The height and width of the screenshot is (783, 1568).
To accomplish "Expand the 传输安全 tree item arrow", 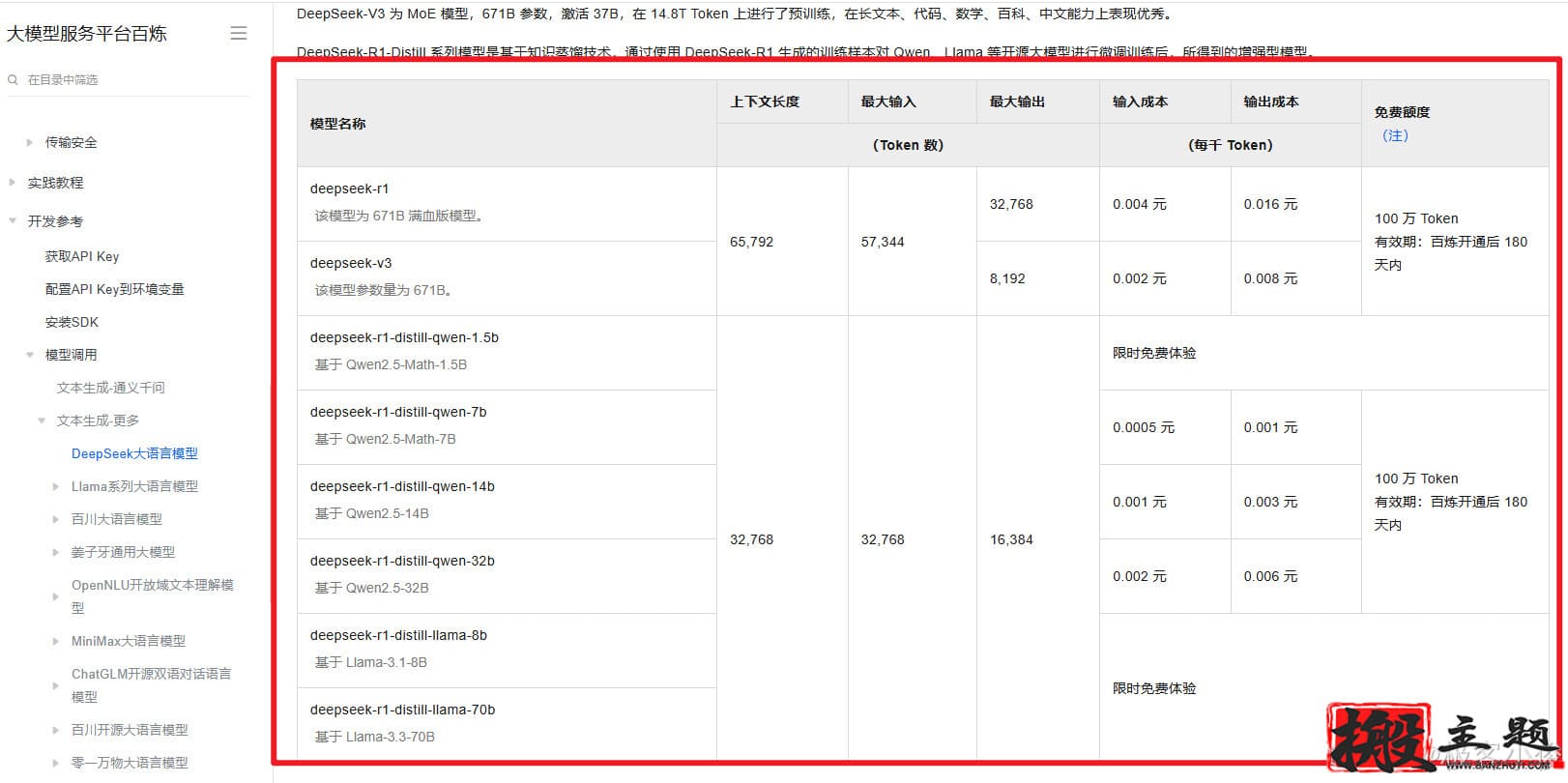I will pos(29,143).
